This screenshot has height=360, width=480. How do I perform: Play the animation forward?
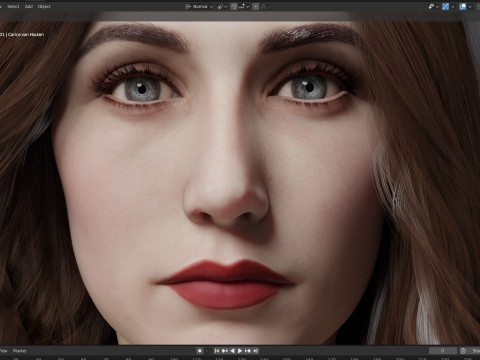pos(240,351)
